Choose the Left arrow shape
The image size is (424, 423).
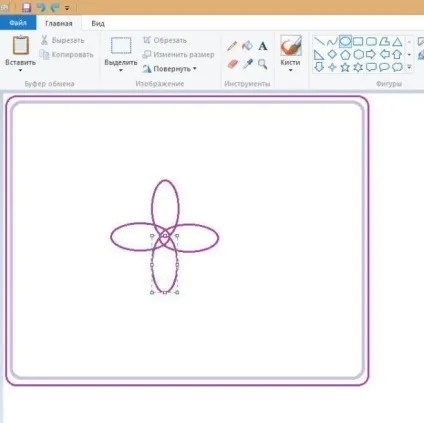pos(385,54)
